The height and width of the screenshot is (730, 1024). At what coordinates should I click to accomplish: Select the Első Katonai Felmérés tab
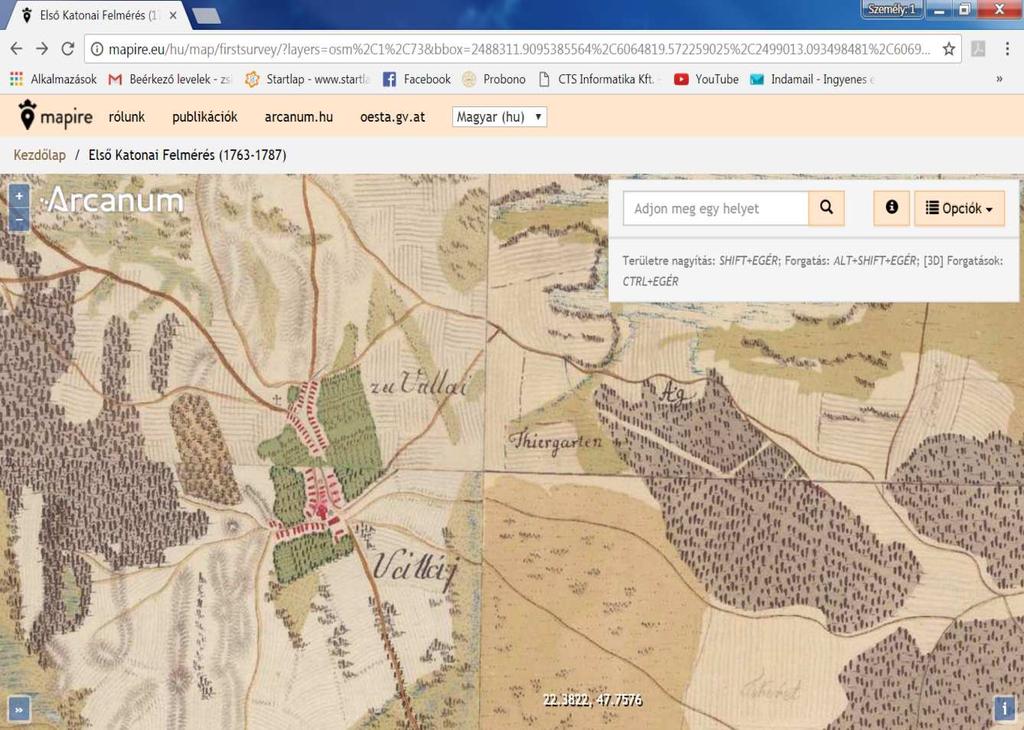[98, 15]
